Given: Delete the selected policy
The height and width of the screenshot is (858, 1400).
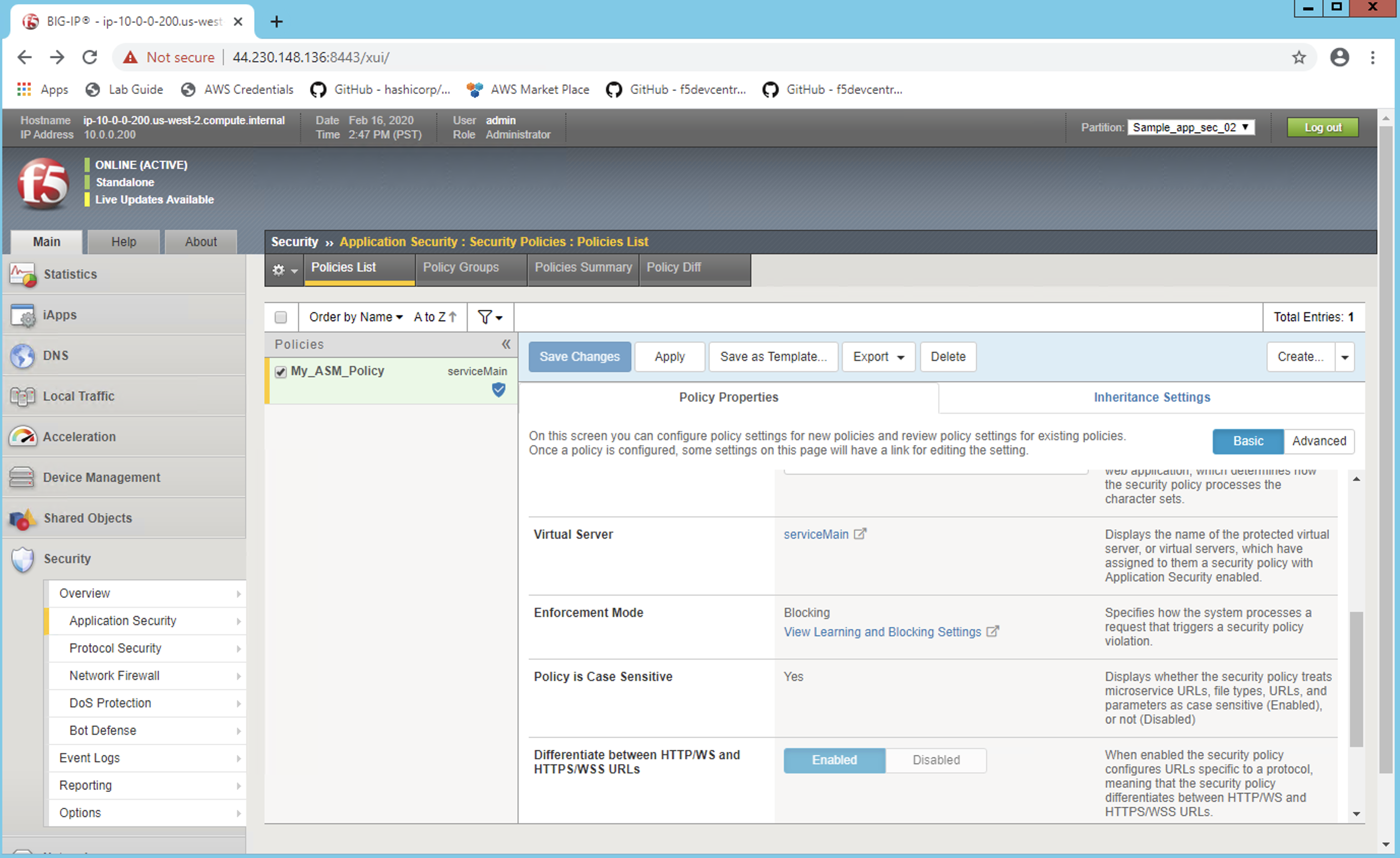Looking at the screenshot, I should pos(948,357).
